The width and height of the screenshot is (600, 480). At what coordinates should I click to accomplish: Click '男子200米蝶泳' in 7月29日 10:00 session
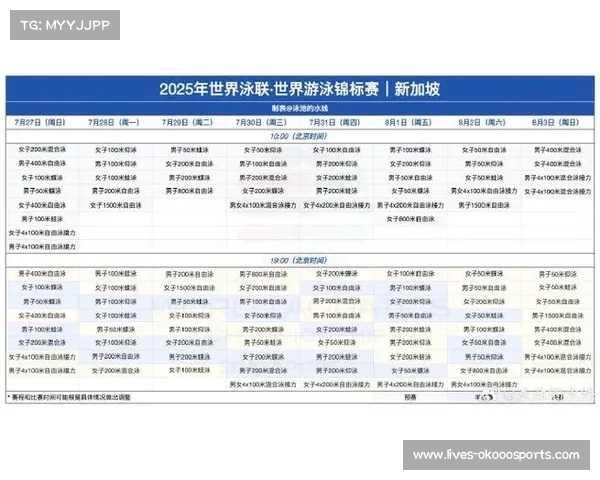pos(189,178)
